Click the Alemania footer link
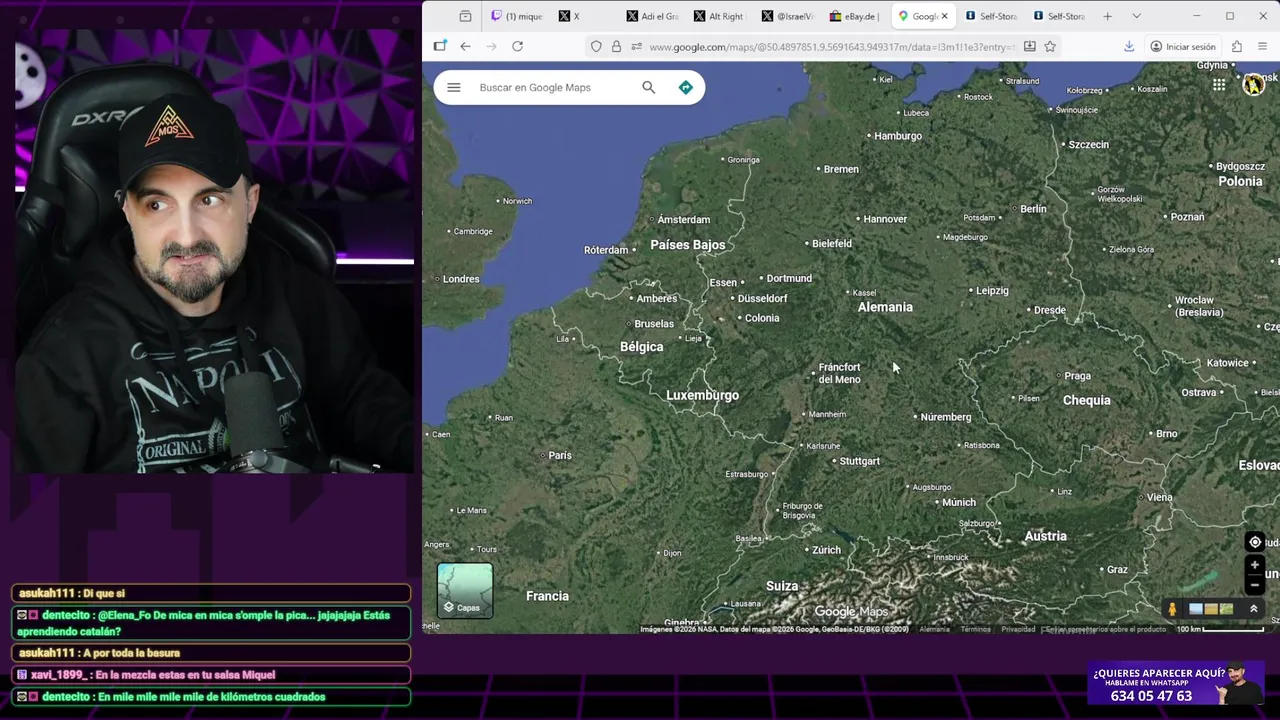Viewport: 1280px width, 720px height. [934, 629]
